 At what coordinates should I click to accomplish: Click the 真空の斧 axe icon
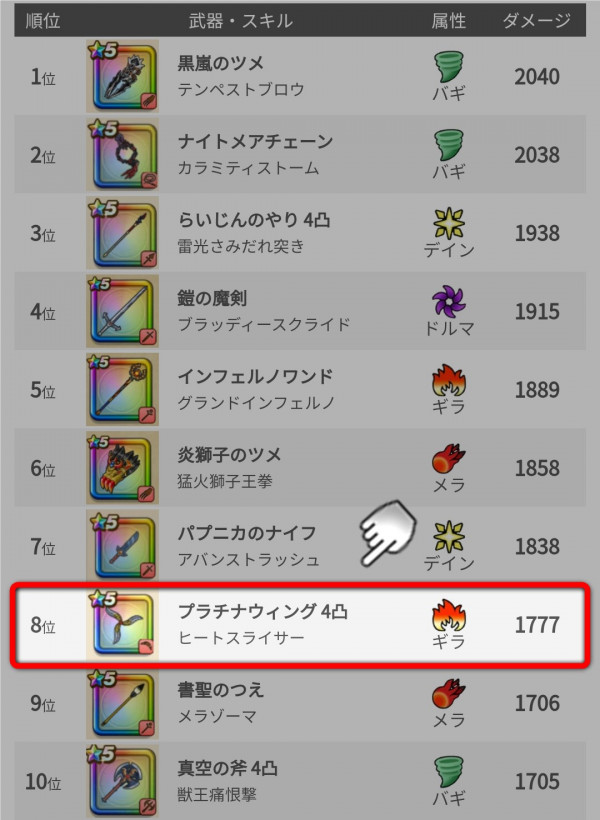click(122, 781)
